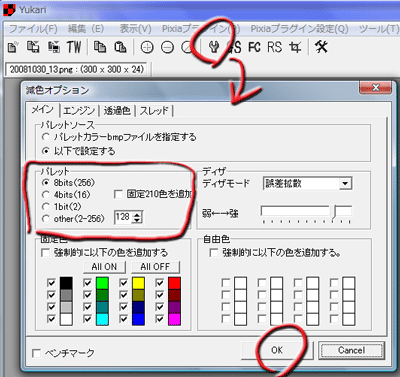Open the 表示(V) menu
The height and width of the screenshot is (377, 400).
(135, 29)
